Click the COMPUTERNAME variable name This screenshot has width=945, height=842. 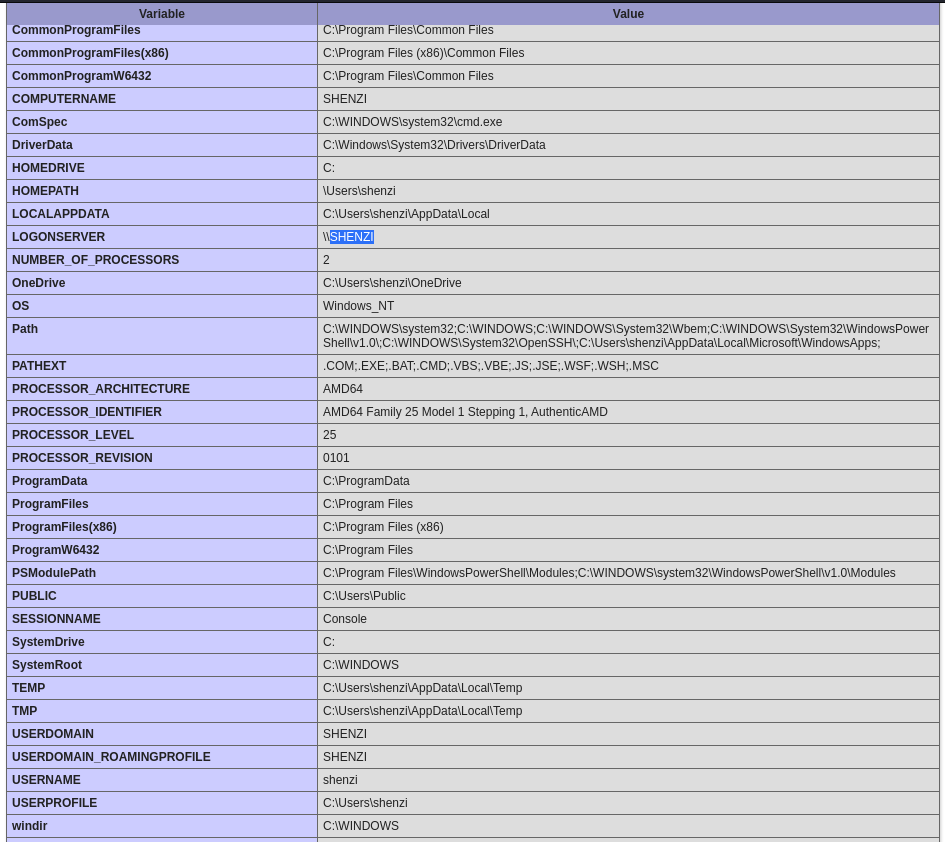(x=64, y=99)
